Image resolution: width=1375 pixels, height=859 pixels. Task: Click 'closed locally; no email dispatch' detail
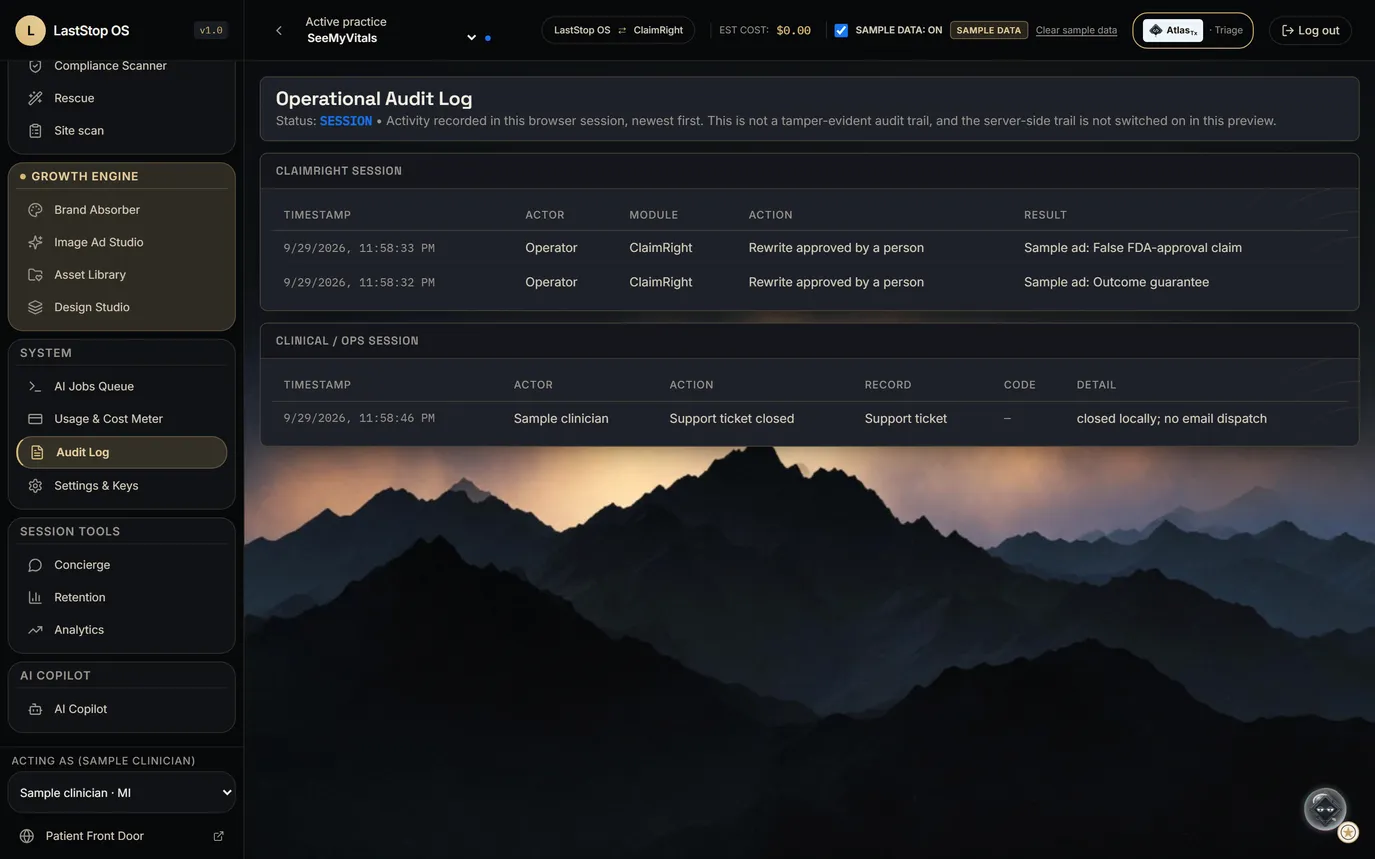(1172, 419)
